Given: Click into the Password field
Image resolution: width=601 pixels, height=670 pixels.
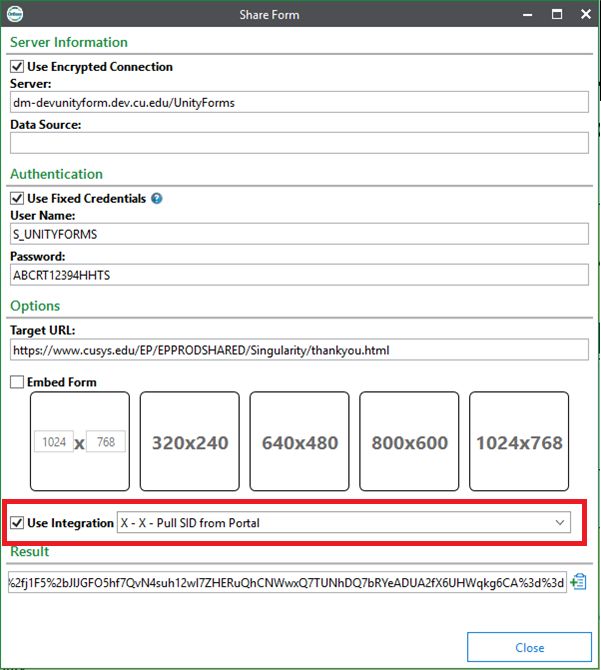Looking at the screenshot, I should tap(299, 275).
